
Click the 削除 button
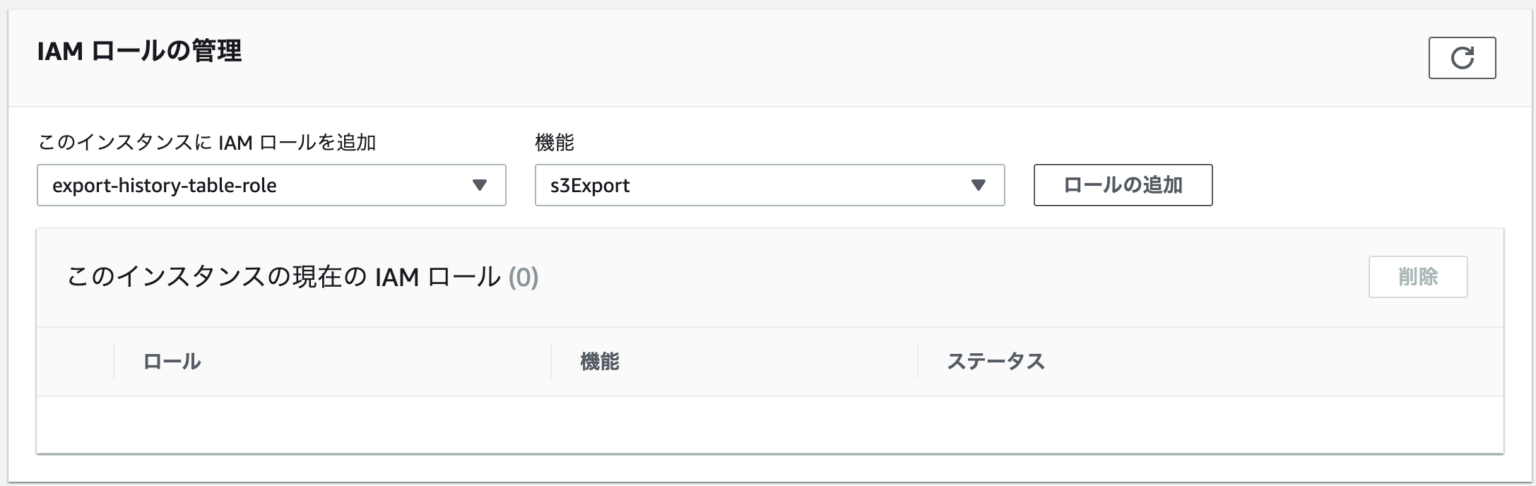point(1417,277)
